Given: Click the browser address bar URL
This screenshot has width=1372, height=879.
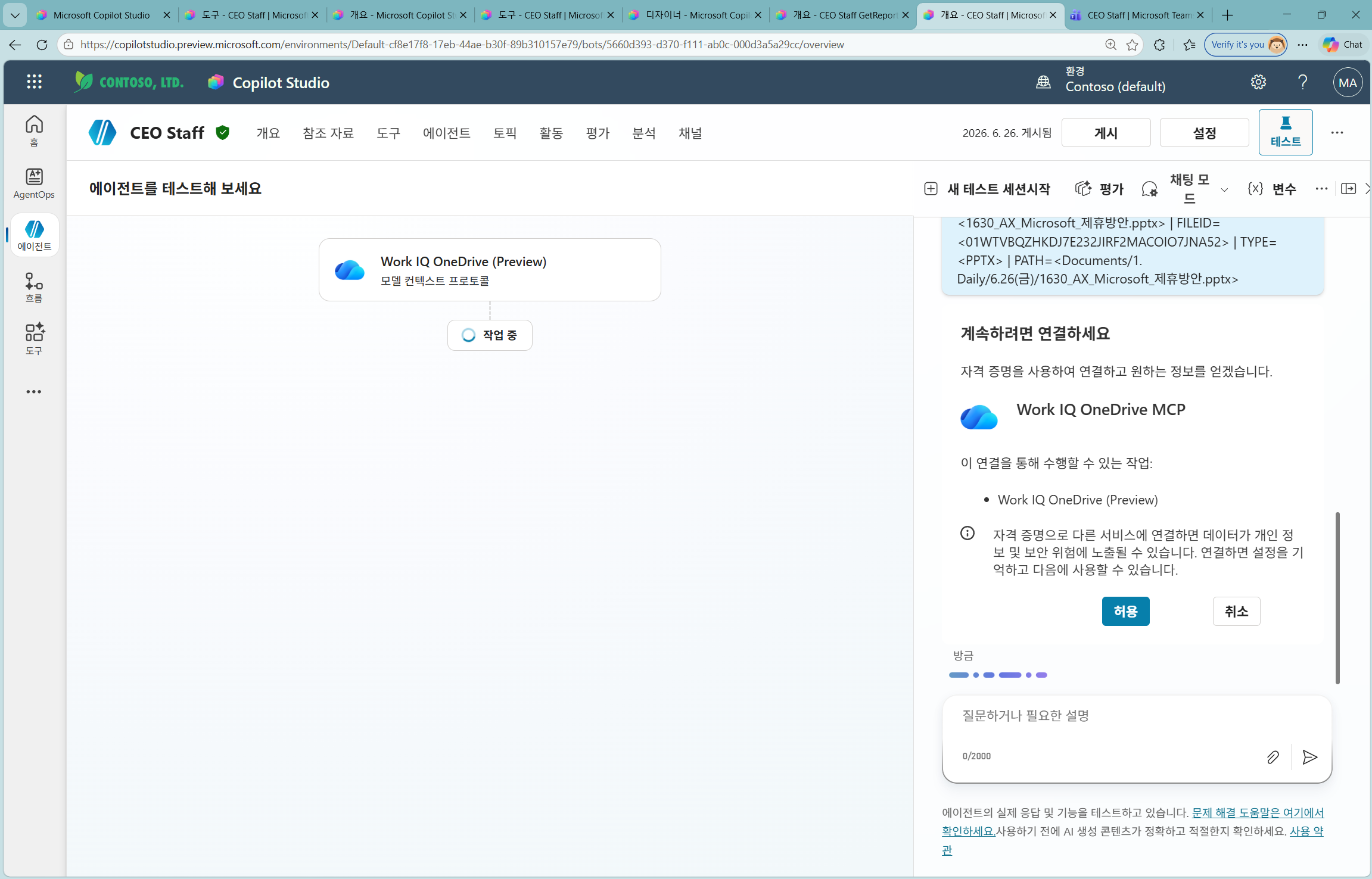Looking at the screenshot, I should [462, 45].
